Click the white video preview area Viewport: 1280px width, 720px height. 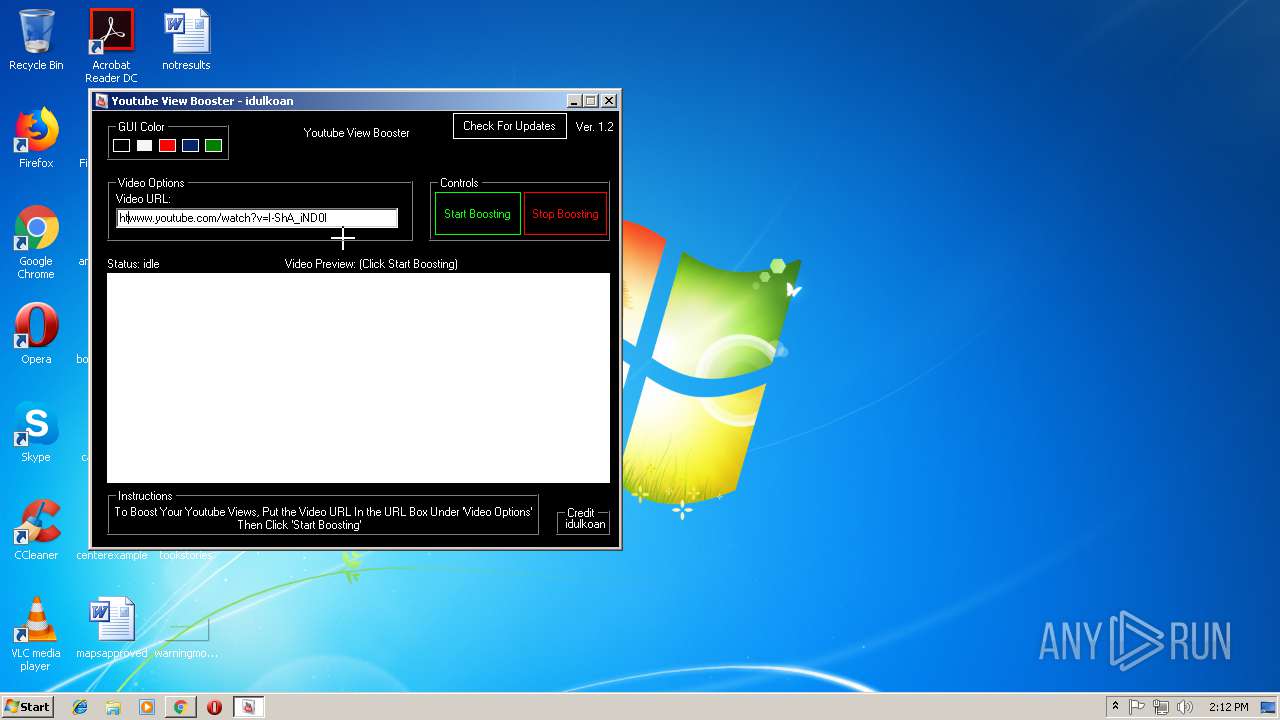[358, 378]
